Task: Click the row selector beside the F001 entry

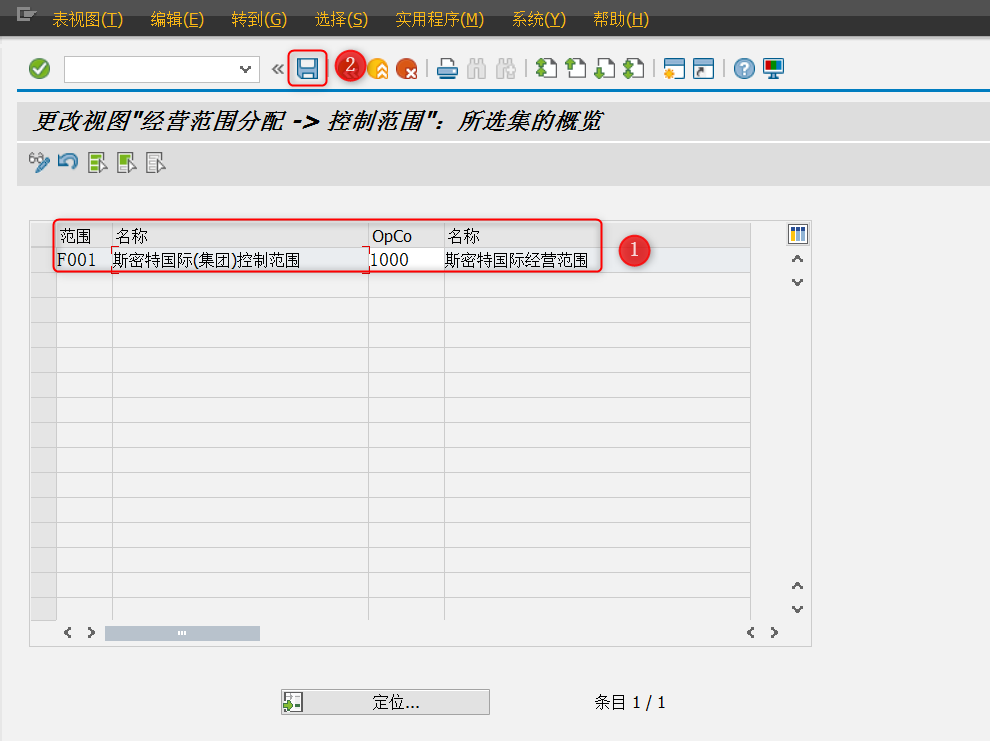Action: pyautogui.click(x=42, y=259)
